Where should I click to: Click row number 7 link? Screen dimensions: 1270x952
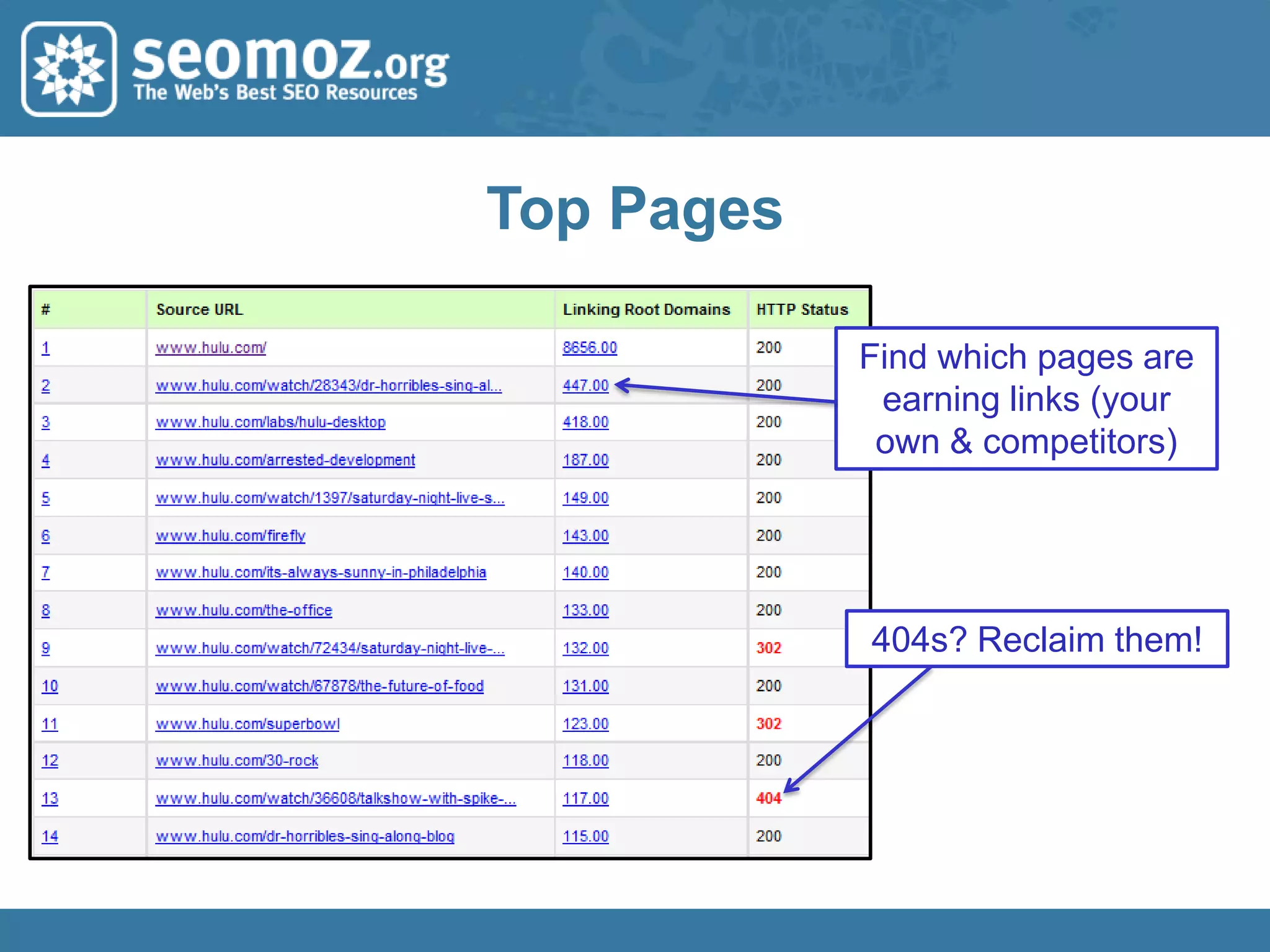(x=45, y=572)
